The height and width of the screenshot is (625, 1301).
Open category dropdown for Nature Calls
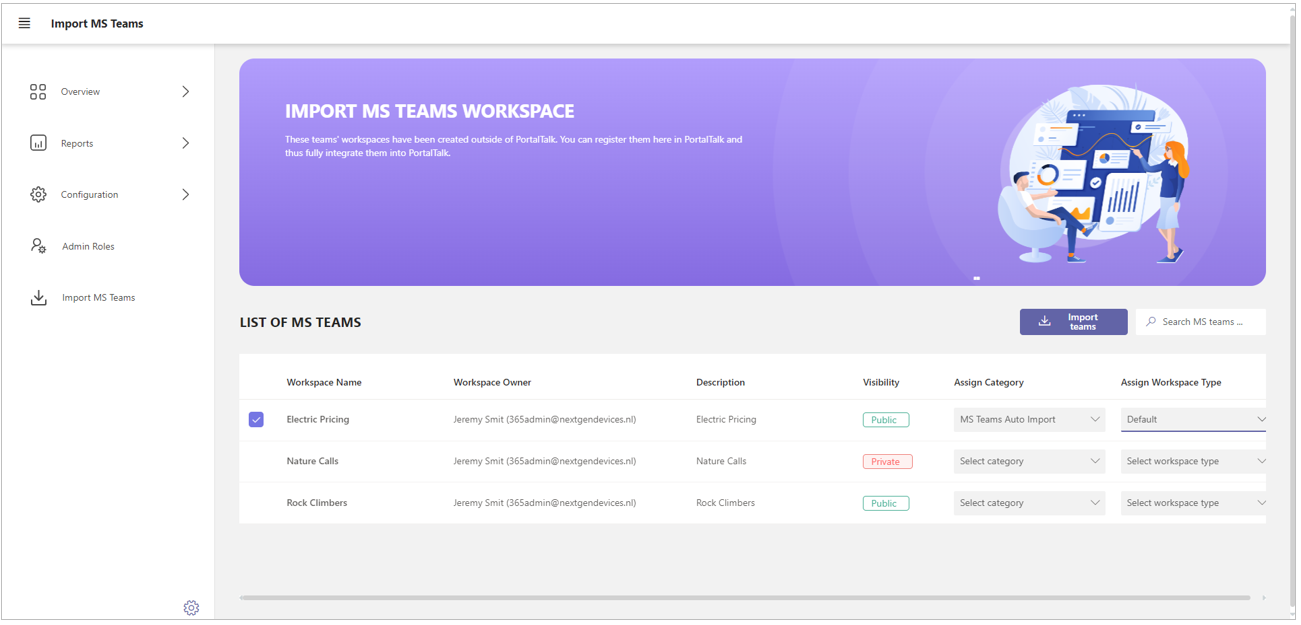[x=1029, y=462]
